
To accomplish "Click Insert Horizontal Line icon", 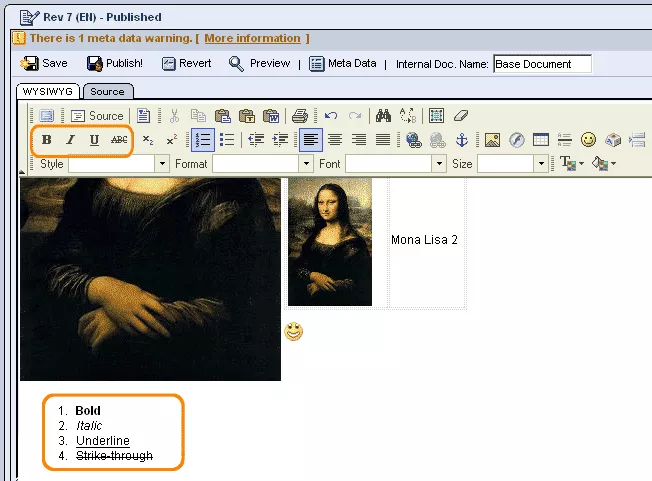I will (x=565, y=140).
